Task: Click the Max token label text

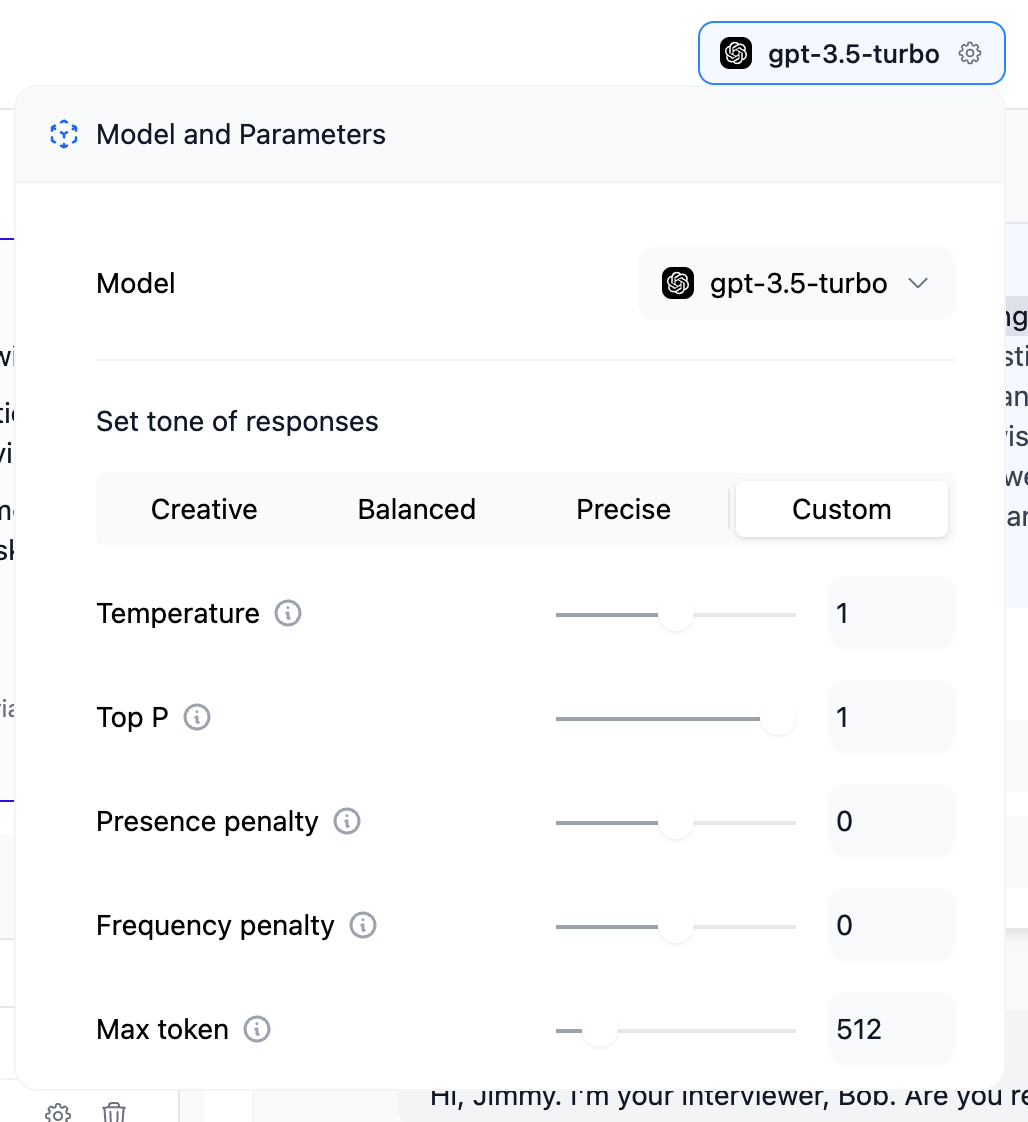Action: 162,1029
